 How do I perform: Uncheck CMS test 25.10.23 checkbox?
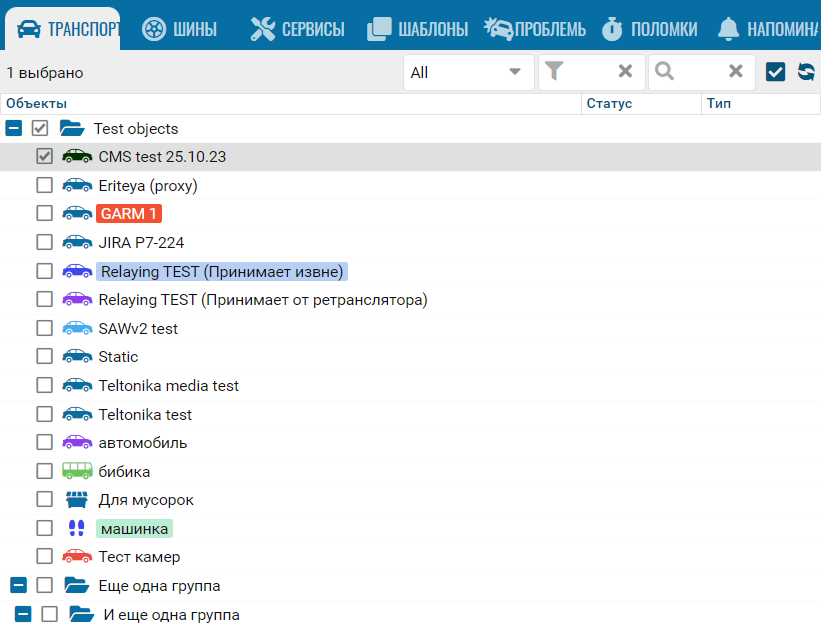coord(45,156)
